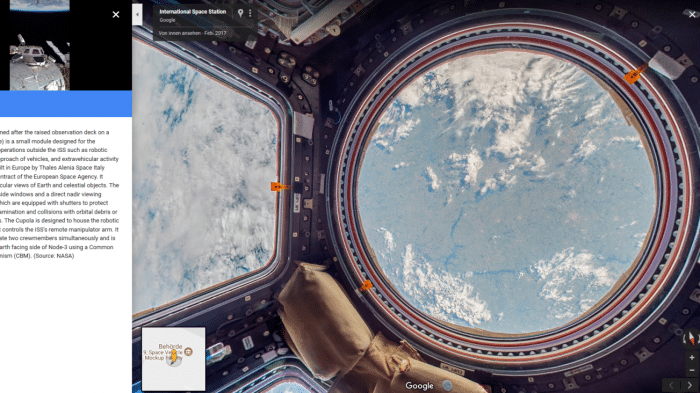The image size is (700, 393).
Task: Click the 'International Space Station' title
Action: [x=193, y=12]
